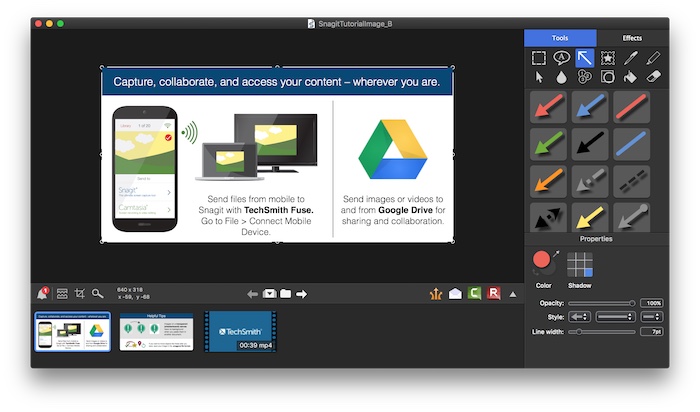Select the Fill bucket tool

[630, 77]
